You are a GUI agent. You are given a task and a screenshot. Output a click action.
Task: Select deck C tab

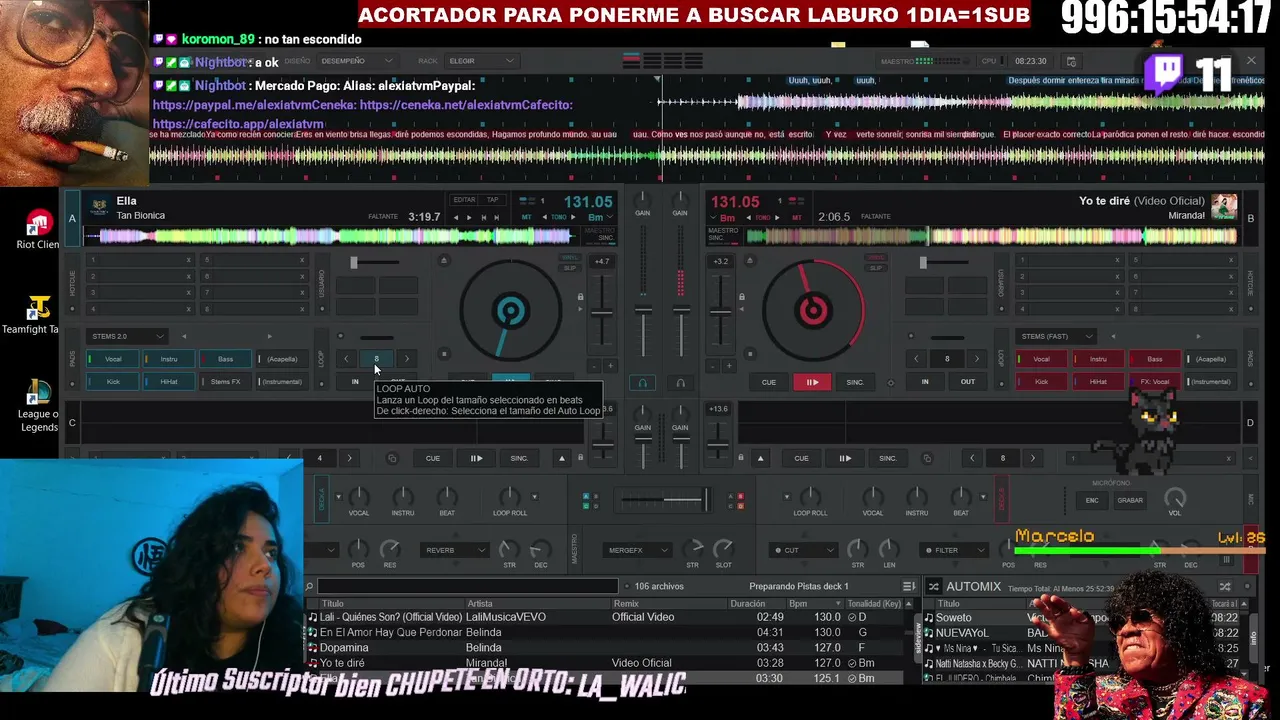[72, 423]
